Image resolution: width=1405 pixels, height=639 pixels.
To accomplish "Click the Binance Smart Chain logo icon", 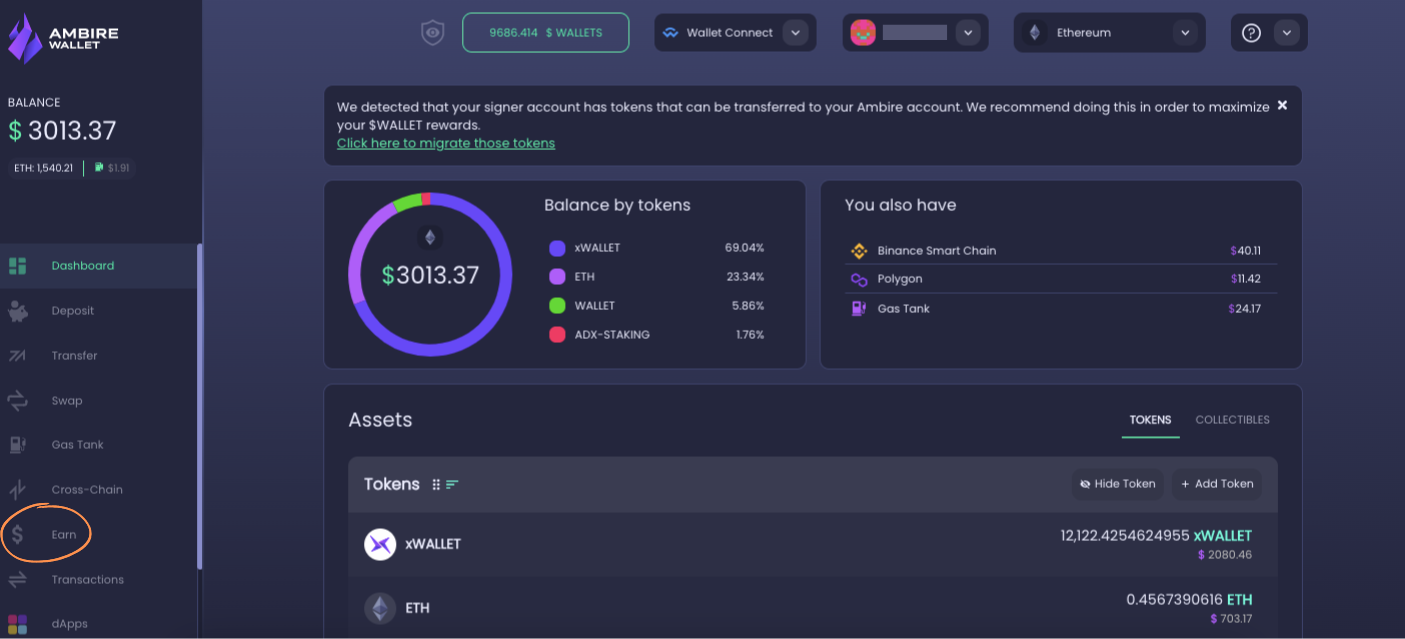I will coord(858,251).
